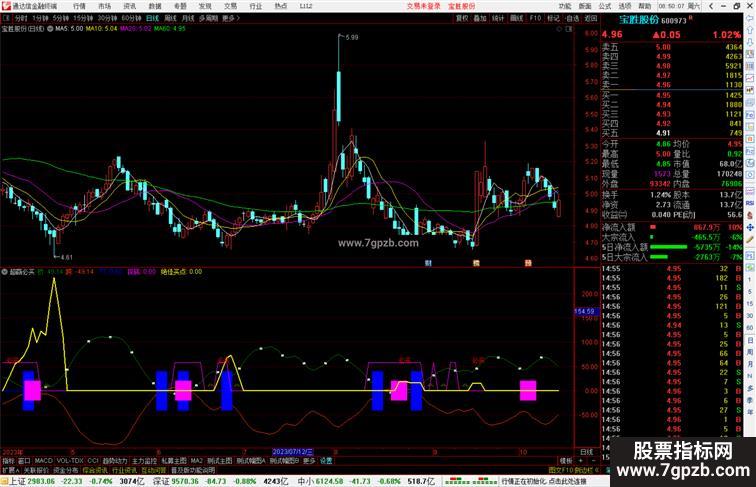The height and width of the screenshot is (487, 756).
Task: Click the blue event marker under the chart
Action: coord(428,263)
